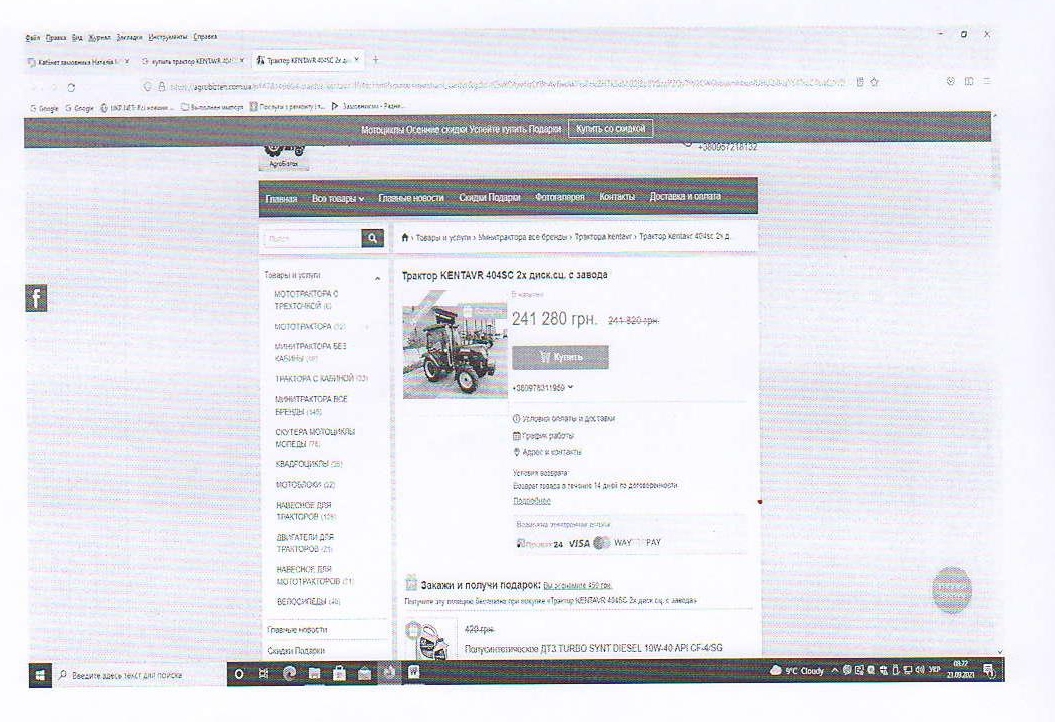Open category Велосипеды
The image size is (1055, 722).
309,602
